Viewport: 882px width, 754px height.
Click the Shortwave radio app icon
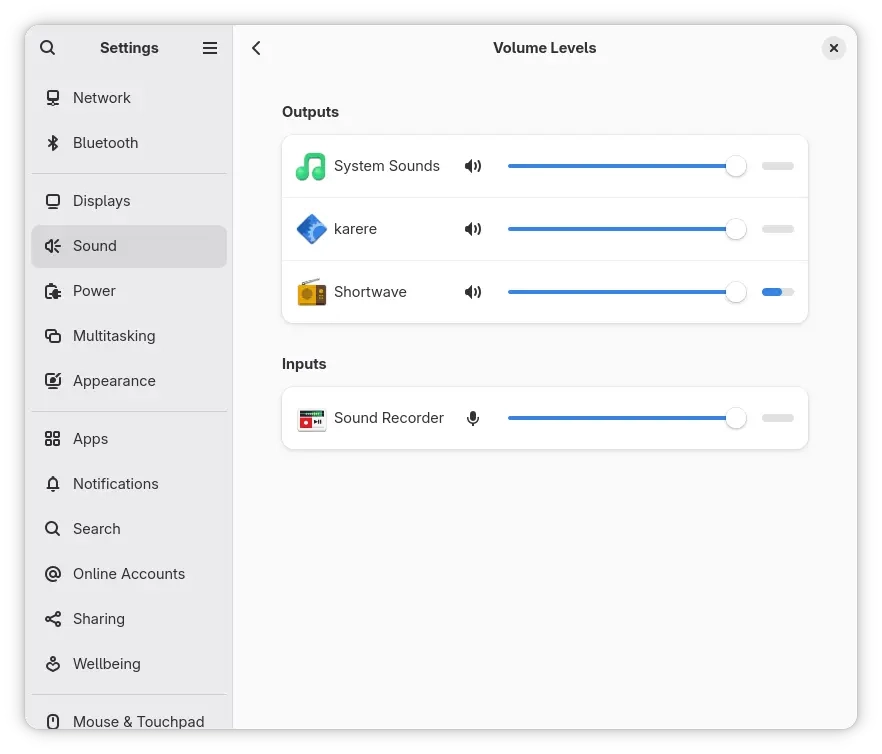(x=311, y=292)
